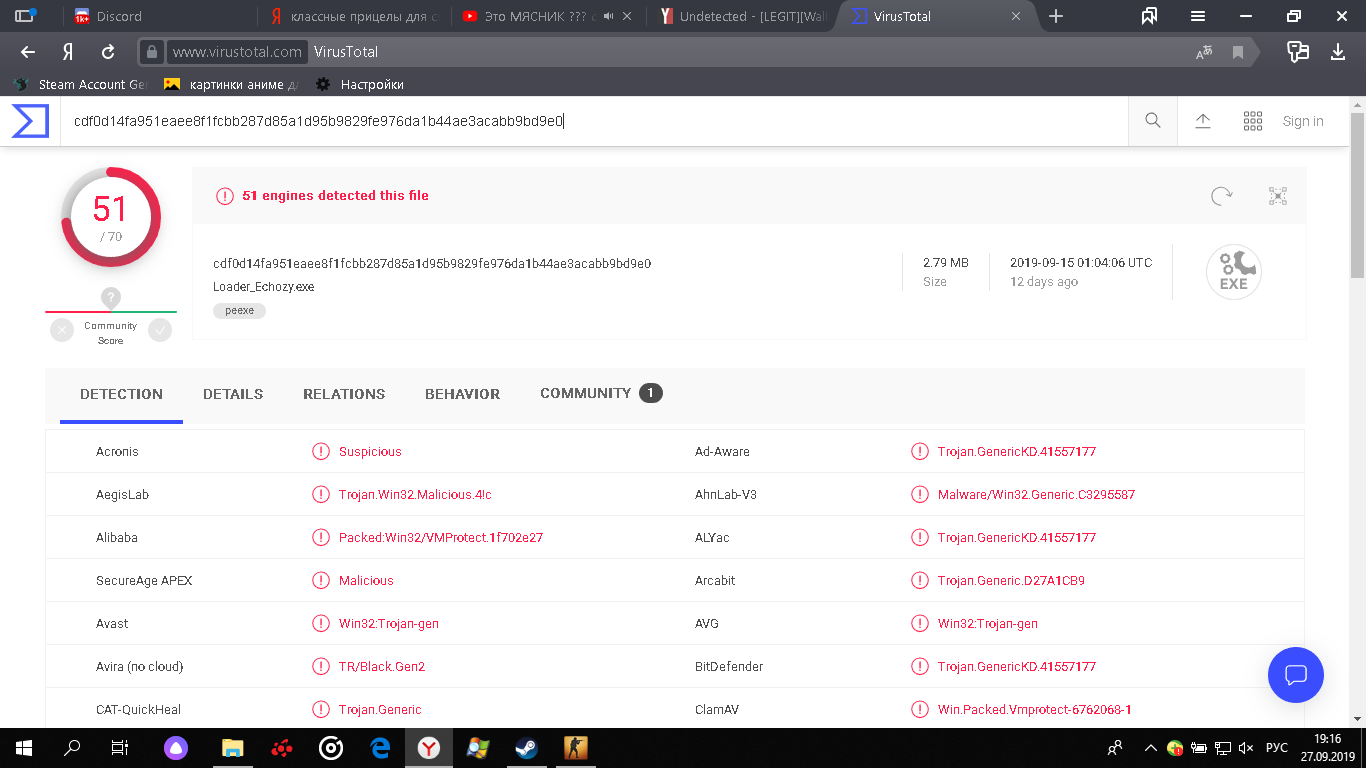Open the upload file icon

[x=1203, y=121]
